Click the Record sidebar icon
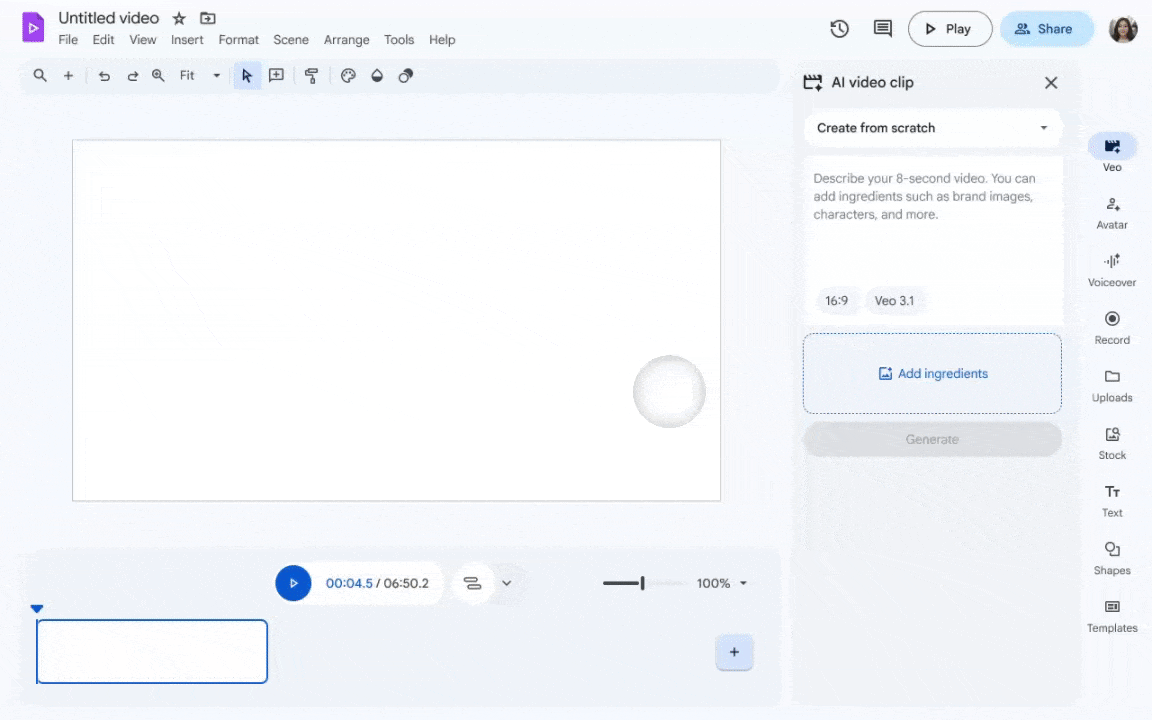 pos(1112,327)
